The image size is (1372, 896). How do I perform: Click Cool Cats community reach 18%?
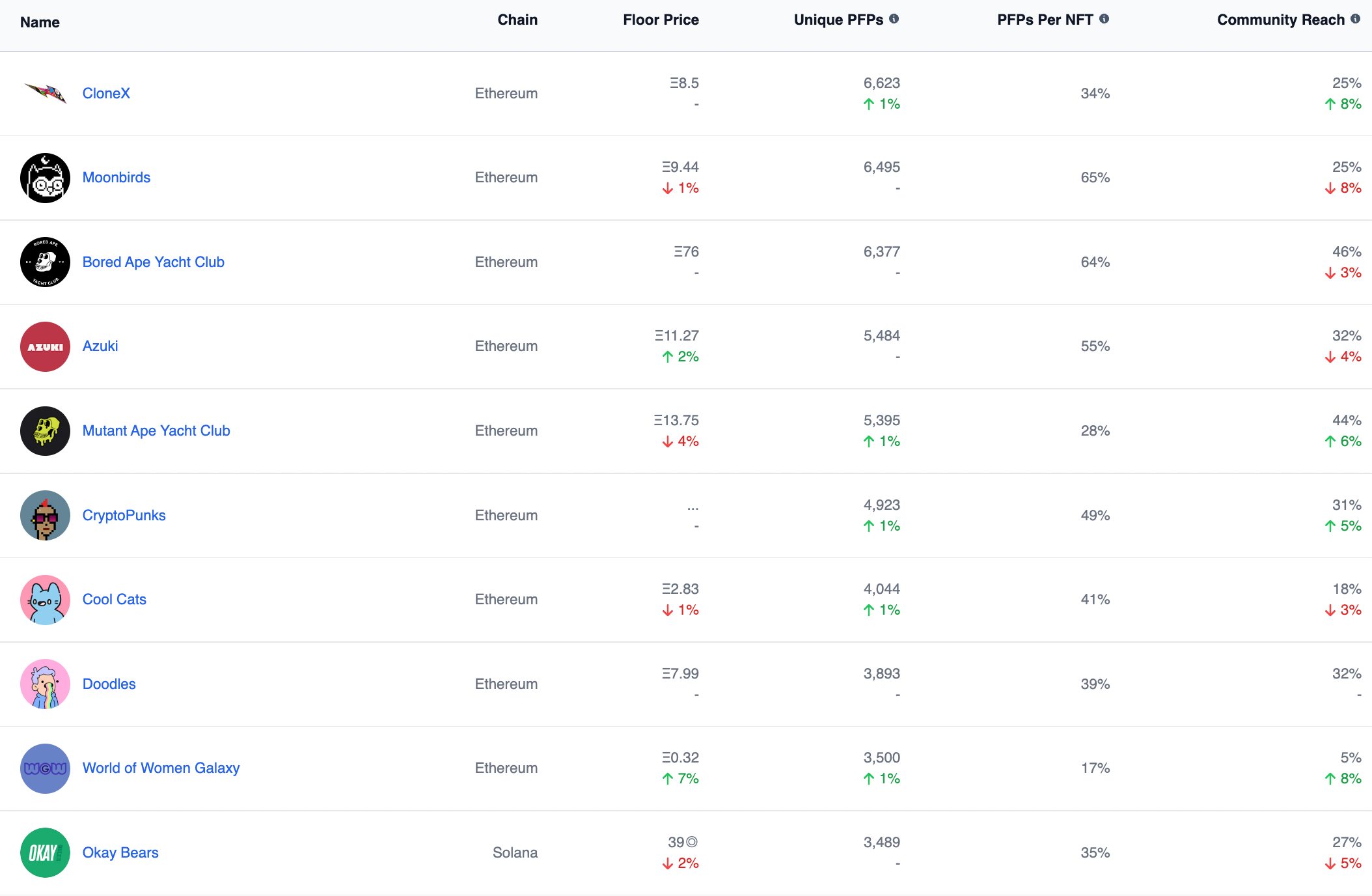(1347, 589)
